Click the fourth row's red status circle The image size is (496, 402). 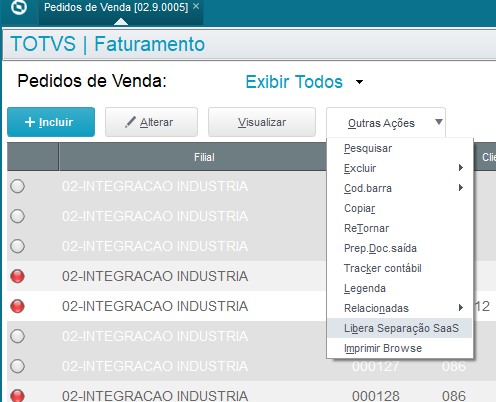17,276
